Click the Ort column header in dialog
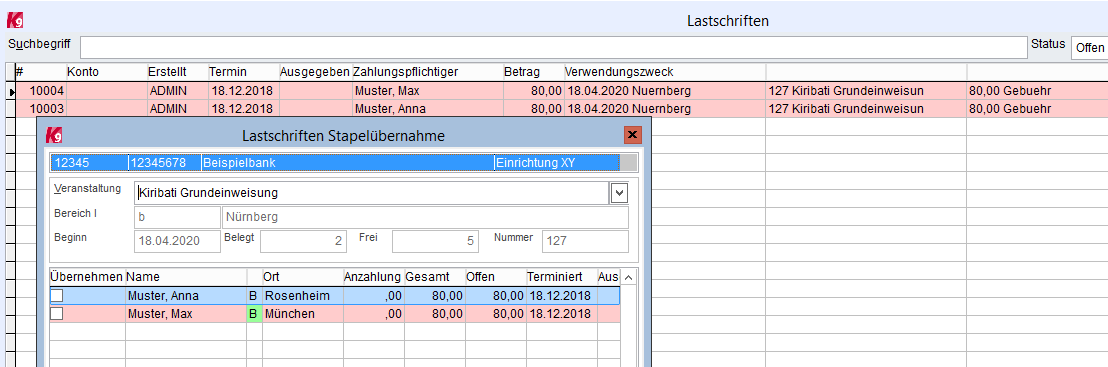The height and width of the screenshot is (367, 1108). point(302,276)
